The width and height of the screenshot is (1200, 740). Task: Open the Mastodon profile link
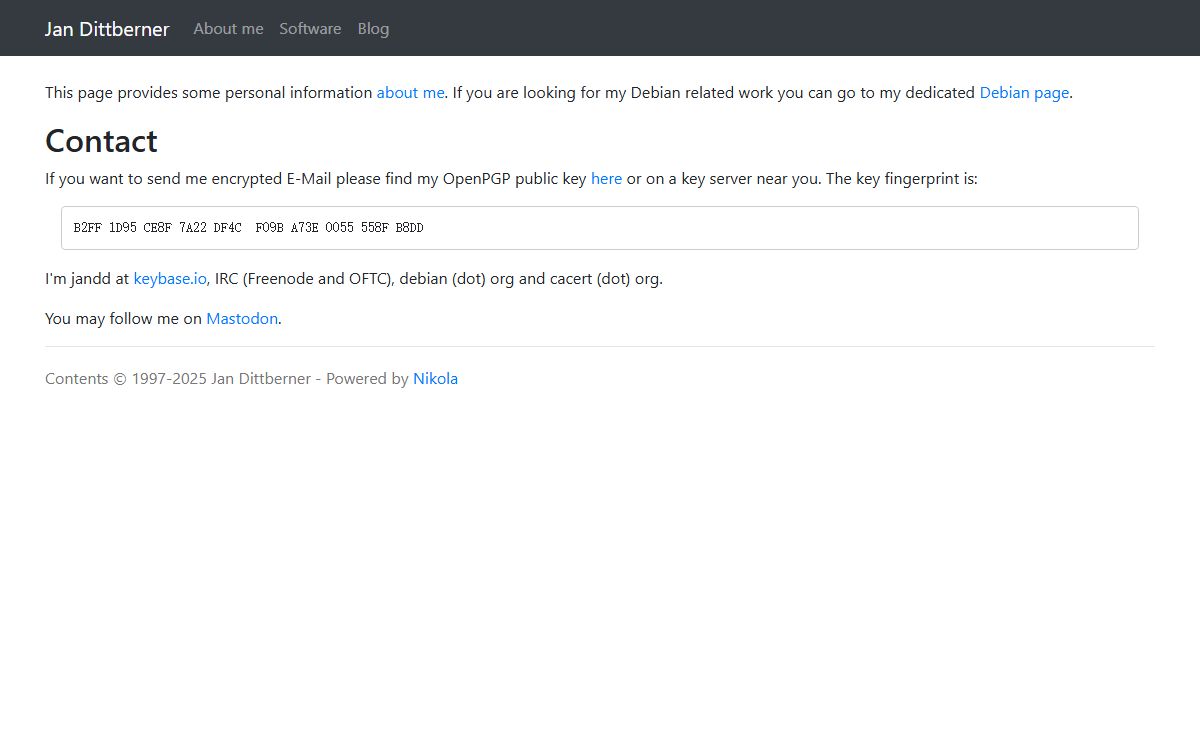[242, 319]
